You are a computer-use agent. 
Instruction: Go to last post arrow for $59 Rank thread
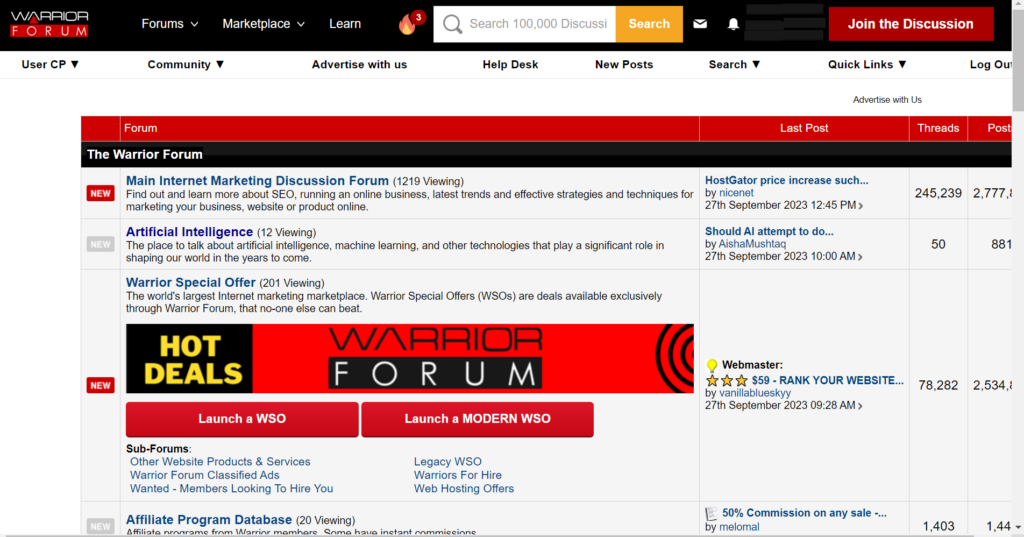tap(860, 406)
